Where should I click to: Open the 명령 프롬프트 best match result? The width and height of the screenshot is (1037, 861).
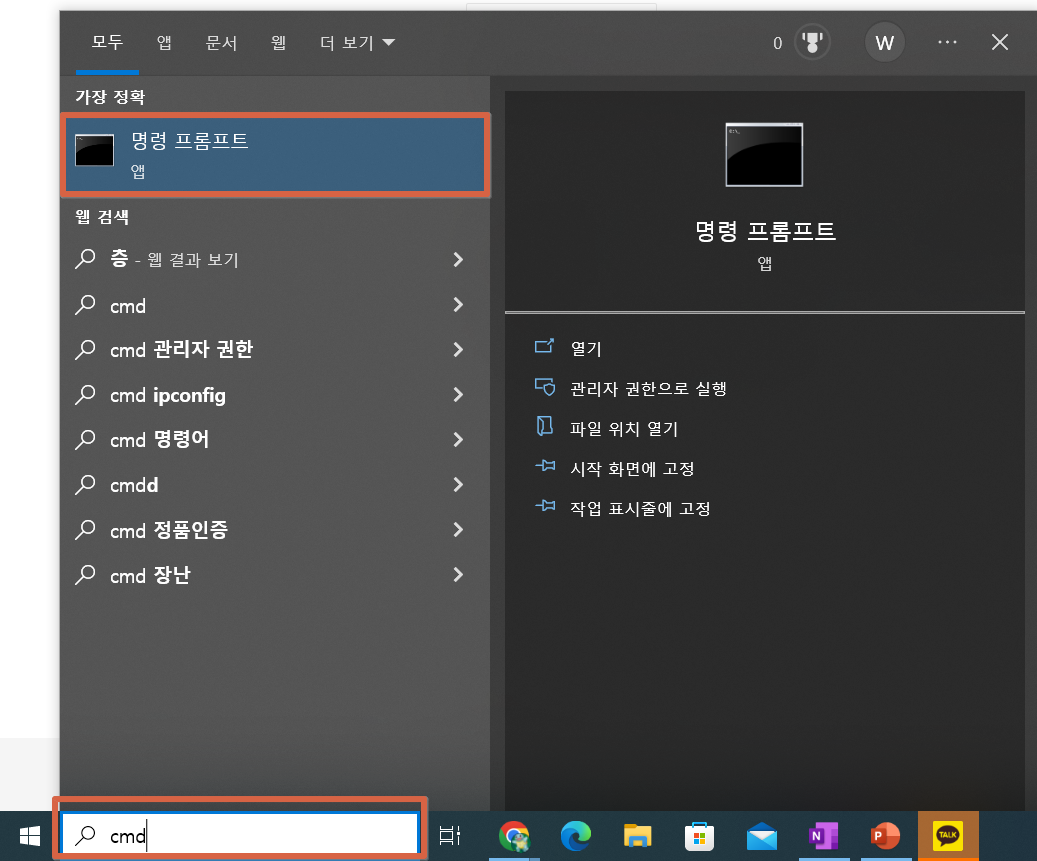coord(275,155)
